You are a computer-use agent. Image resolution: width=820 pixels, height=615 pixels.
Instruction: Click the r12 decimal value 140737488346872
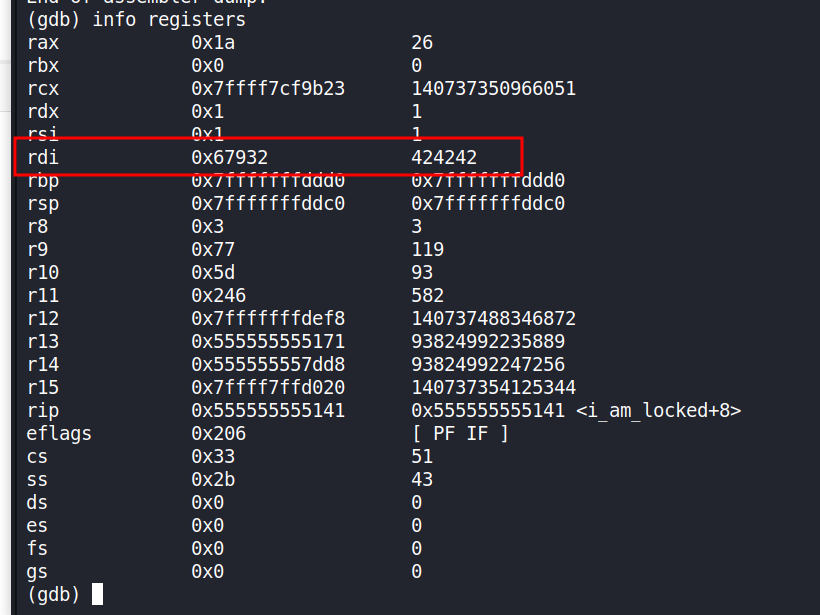[x=493, y=319]
